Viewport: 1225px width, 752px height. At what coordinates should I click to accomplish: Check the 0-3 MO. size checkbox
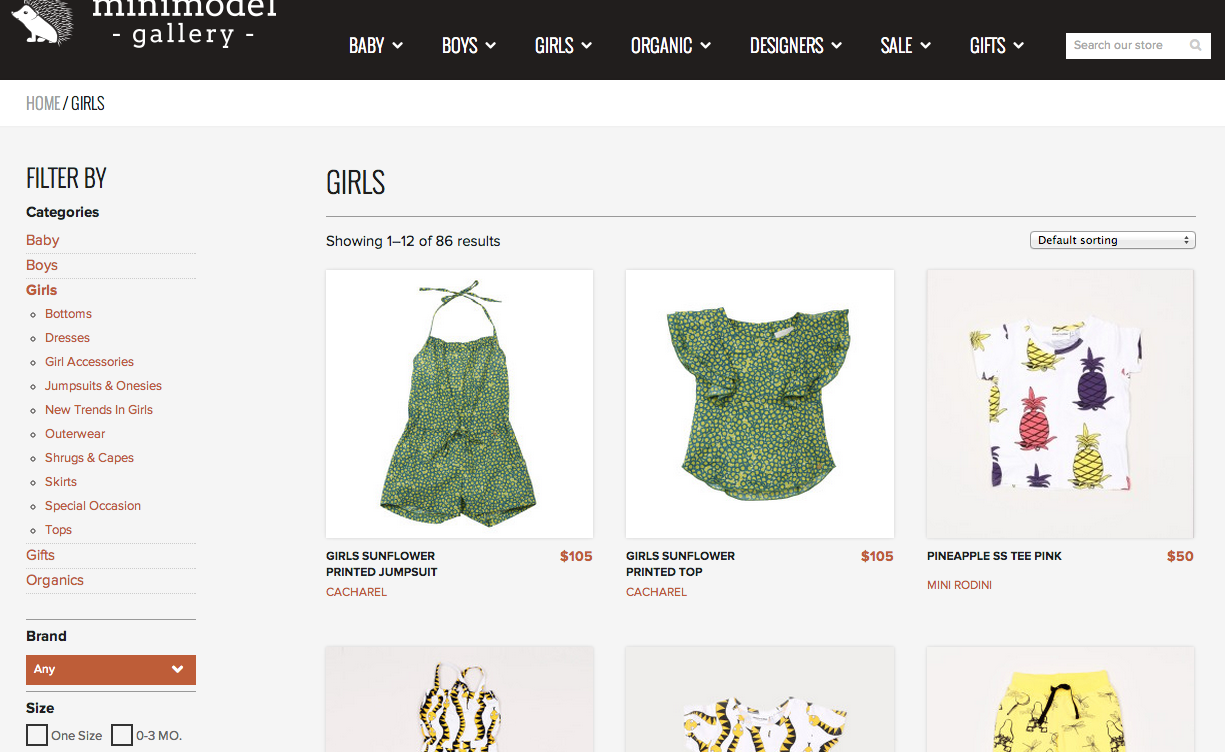point(122,735)
